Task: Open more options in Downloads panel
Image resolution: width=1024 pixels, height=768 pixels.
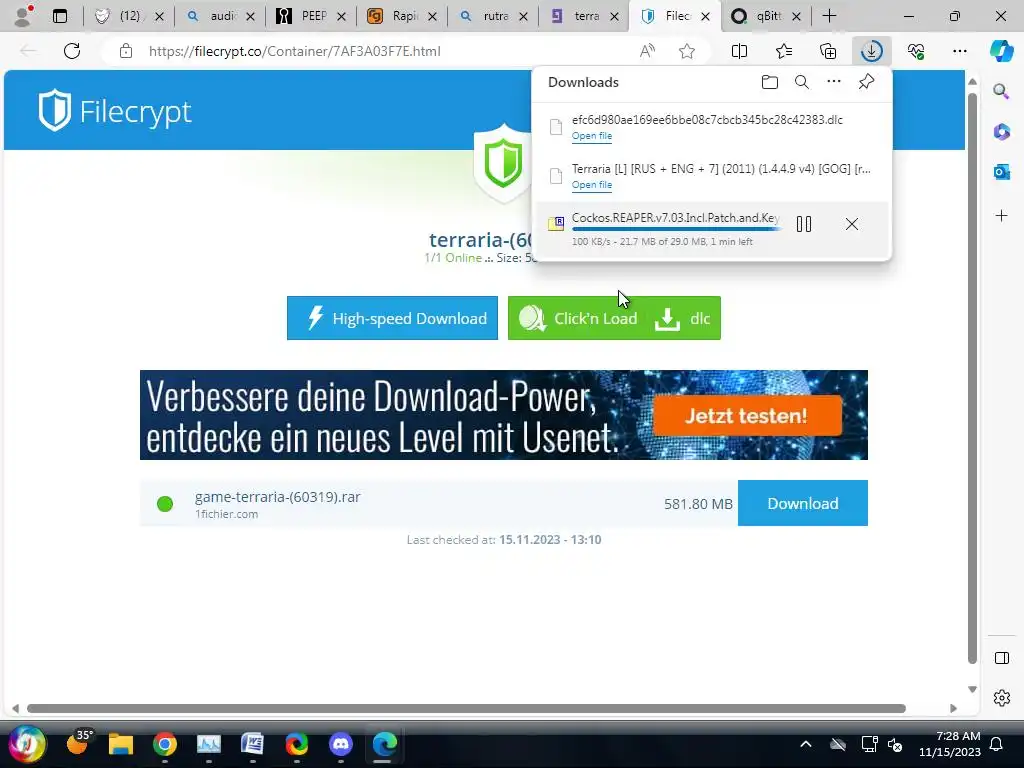Action: coord(833,82)
